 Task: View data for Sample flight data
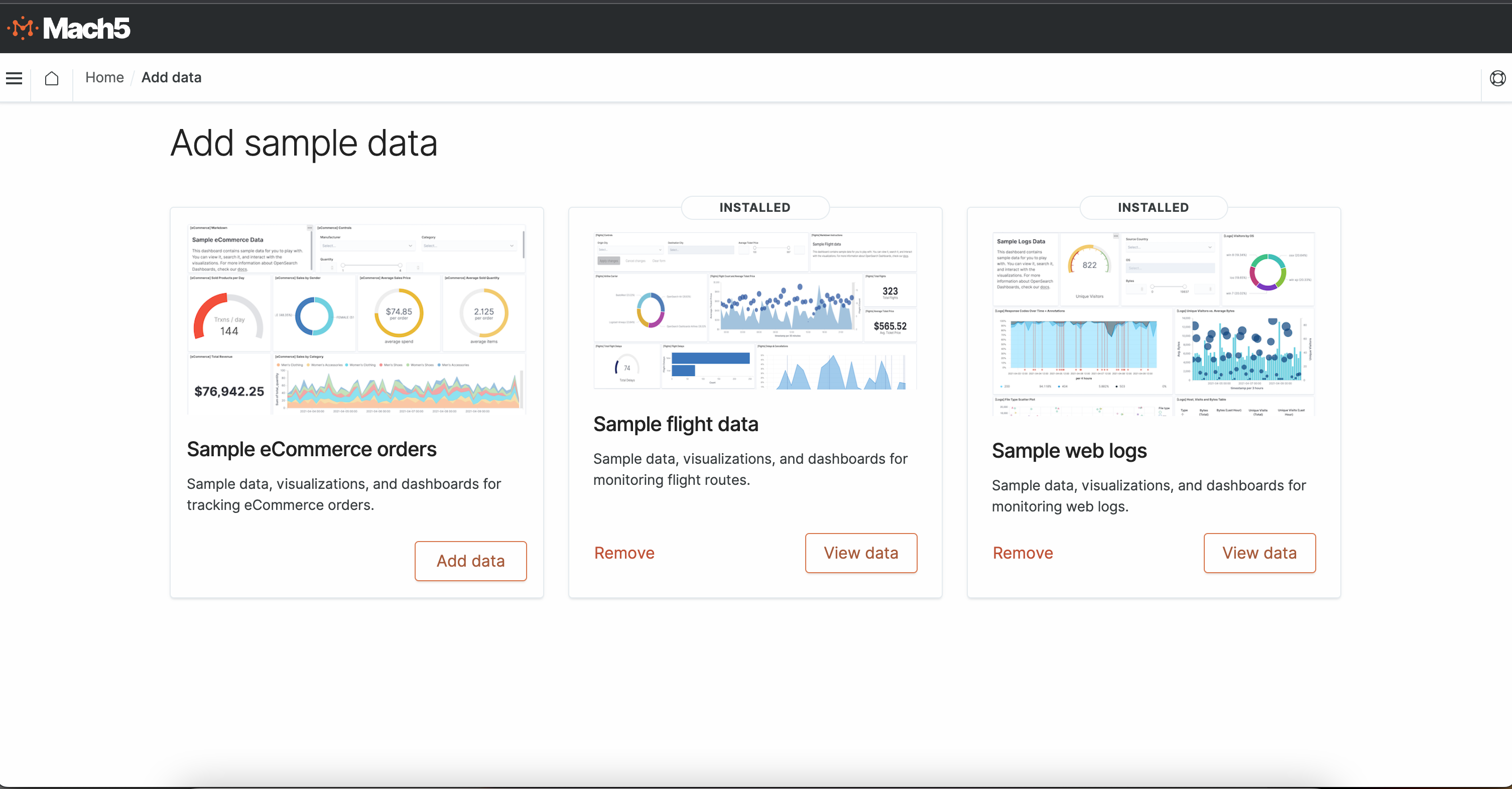tap(860, 553)
